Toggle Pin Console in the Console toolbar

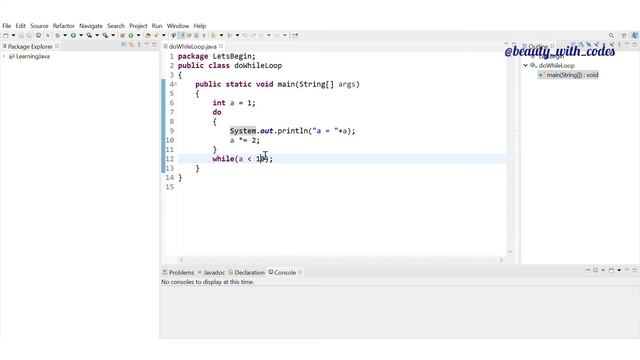click(x=588, y=270)
